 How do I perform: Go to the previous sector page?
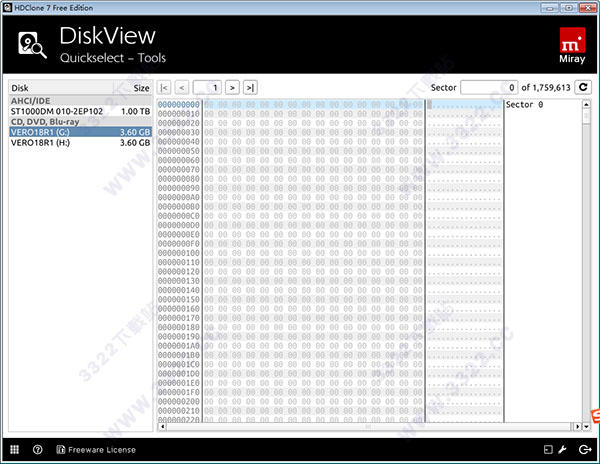[x=182, y=88]
